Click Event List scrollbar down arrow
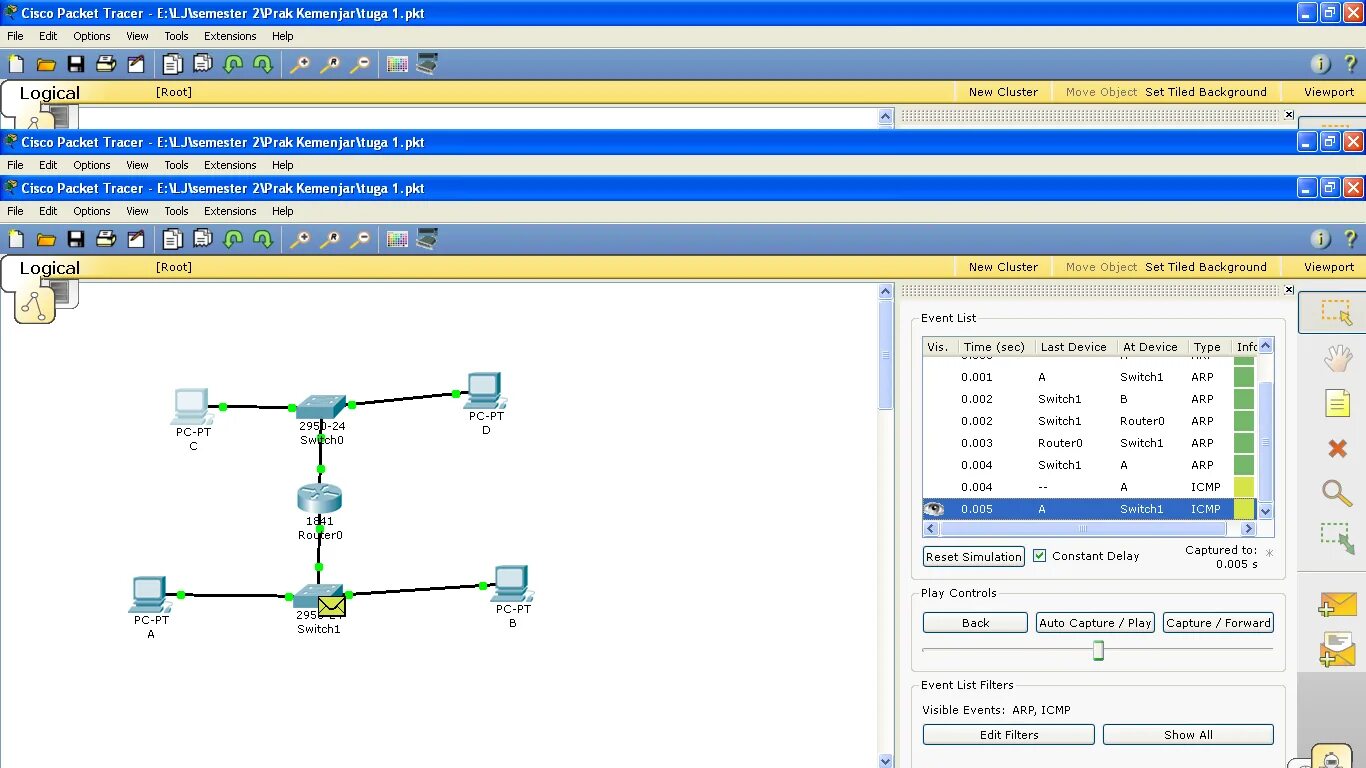This screenshot has width=1366, height=768. [x=1266, y=511]
